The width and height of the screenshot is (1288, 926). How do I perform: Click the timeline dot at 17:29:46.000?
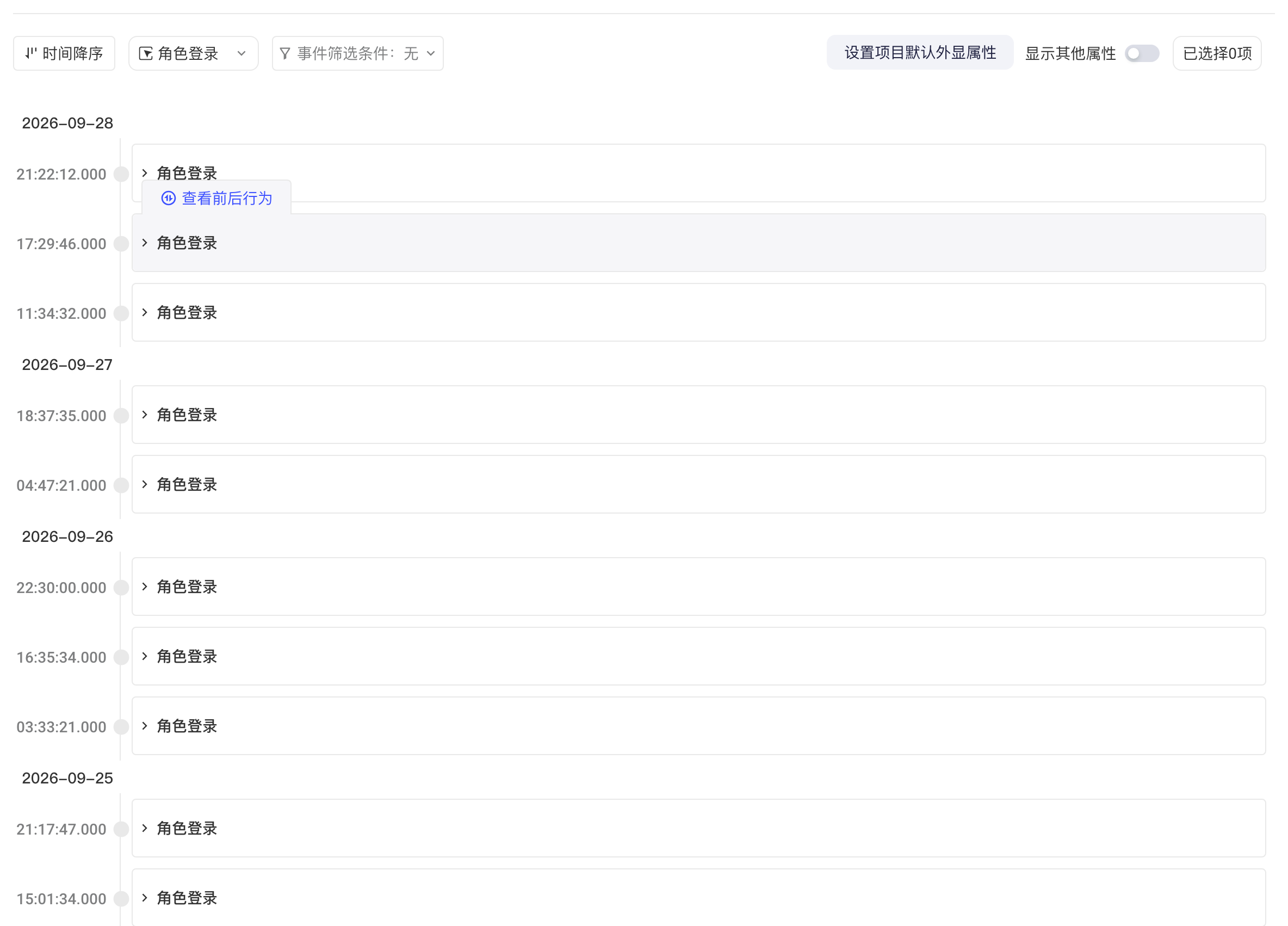[x=121, y=244]
